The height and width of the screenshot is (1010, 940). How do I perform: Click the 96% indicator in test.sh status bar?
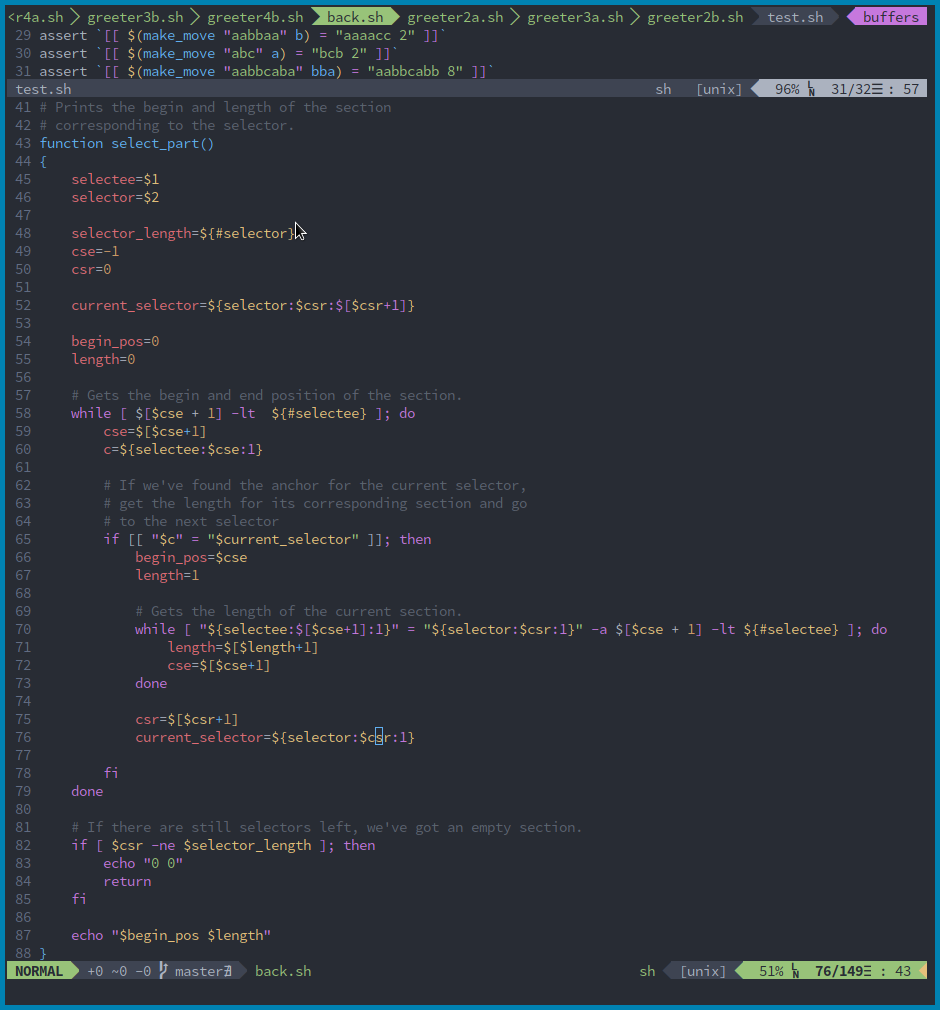[787, 89]
